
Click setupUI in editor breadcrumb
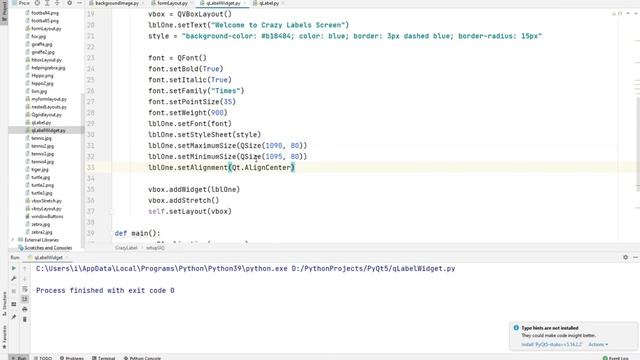[x=155, y=248]
